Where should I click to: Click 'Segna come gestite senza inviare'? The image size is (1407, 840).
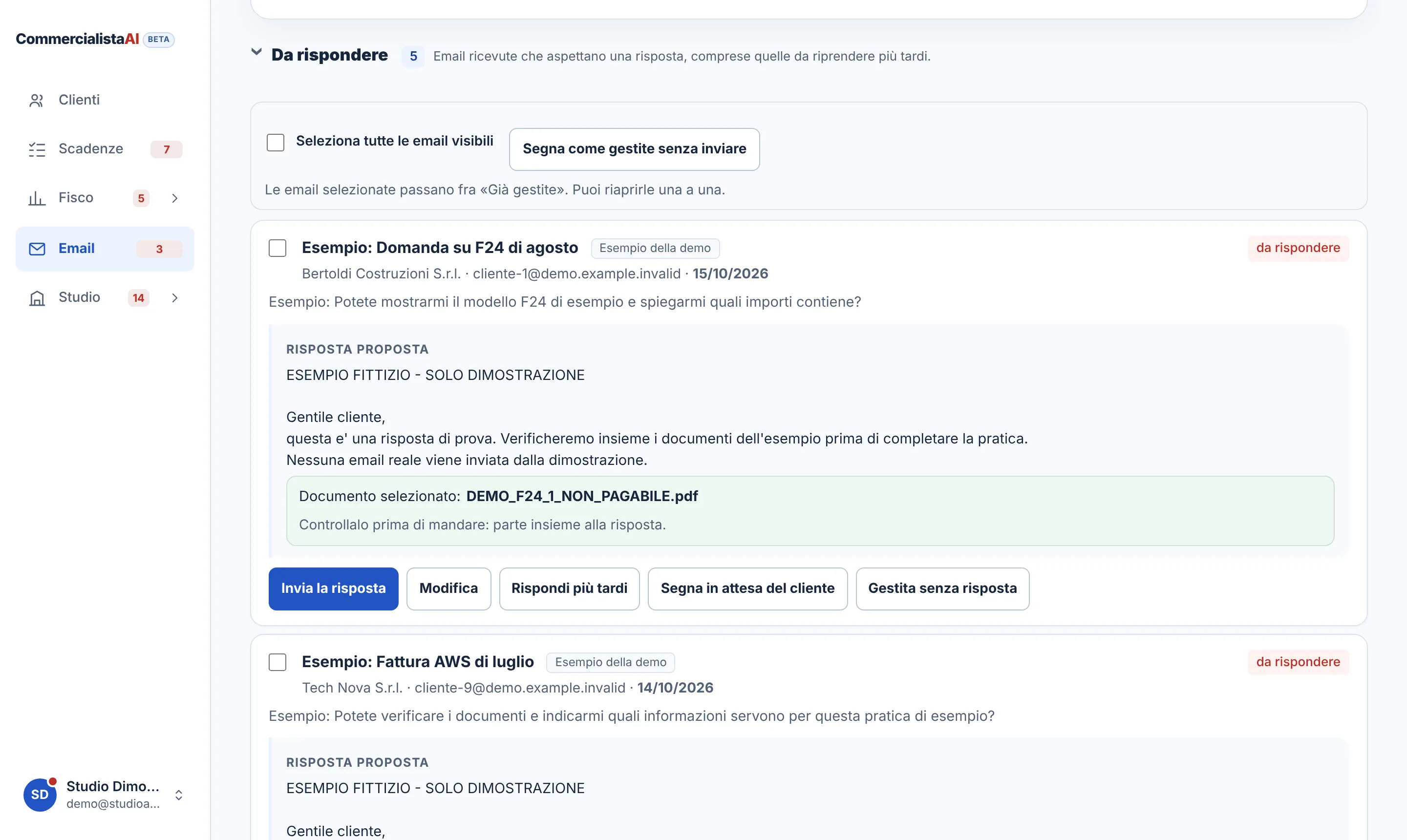coord(634,149)
